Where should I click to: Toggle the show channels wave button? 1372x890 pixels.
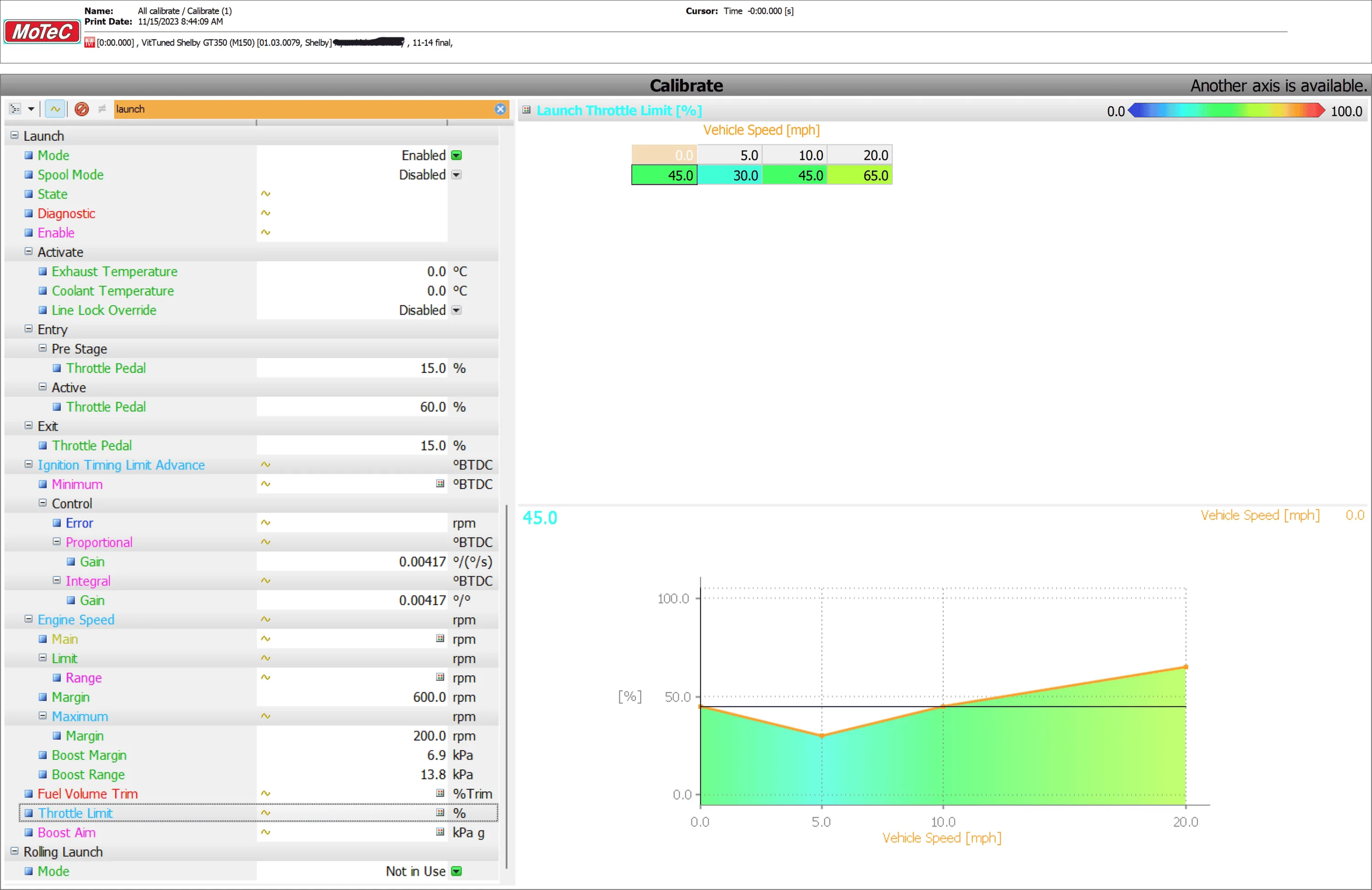[x=55, y=109]
